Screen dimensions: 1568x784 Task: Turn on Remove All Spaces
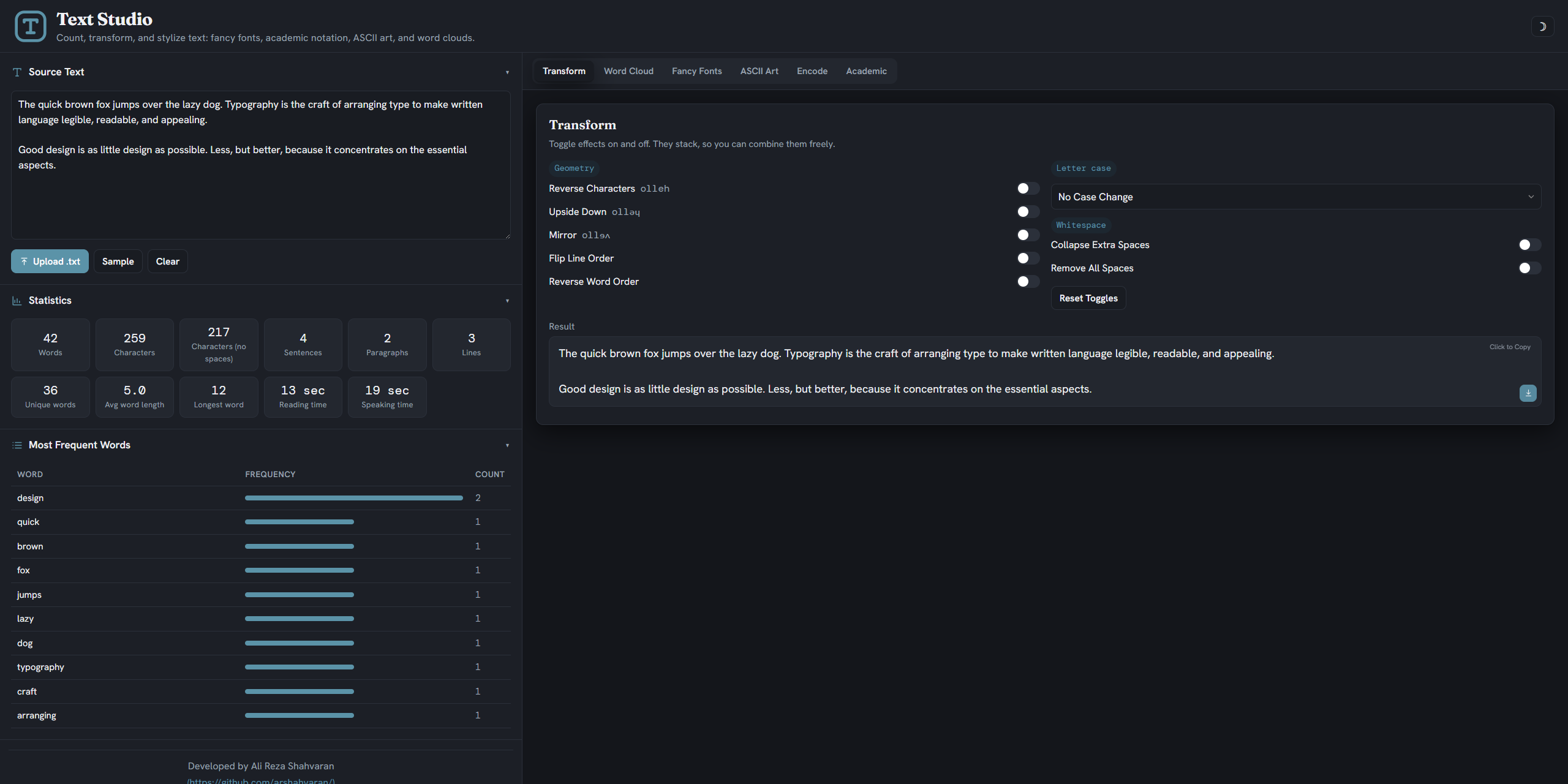1529,268
